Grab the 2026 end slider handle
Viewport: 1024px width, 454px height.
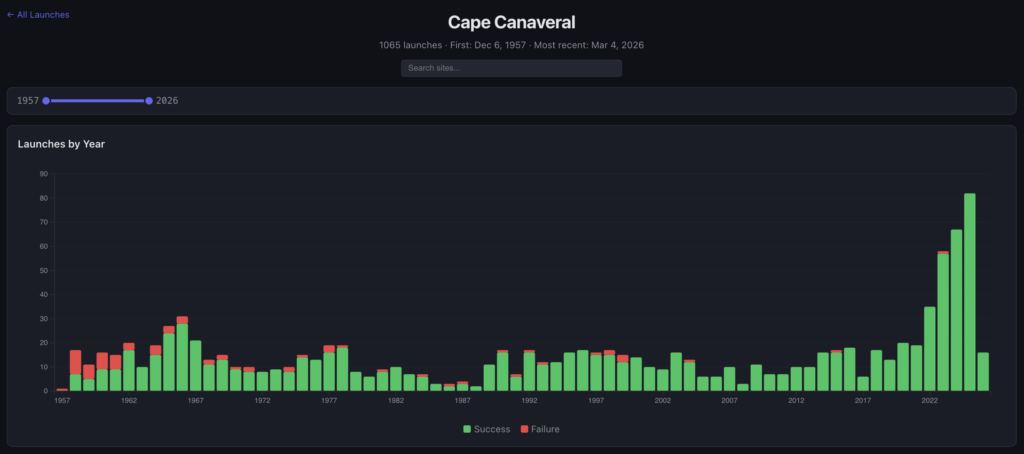149,101
